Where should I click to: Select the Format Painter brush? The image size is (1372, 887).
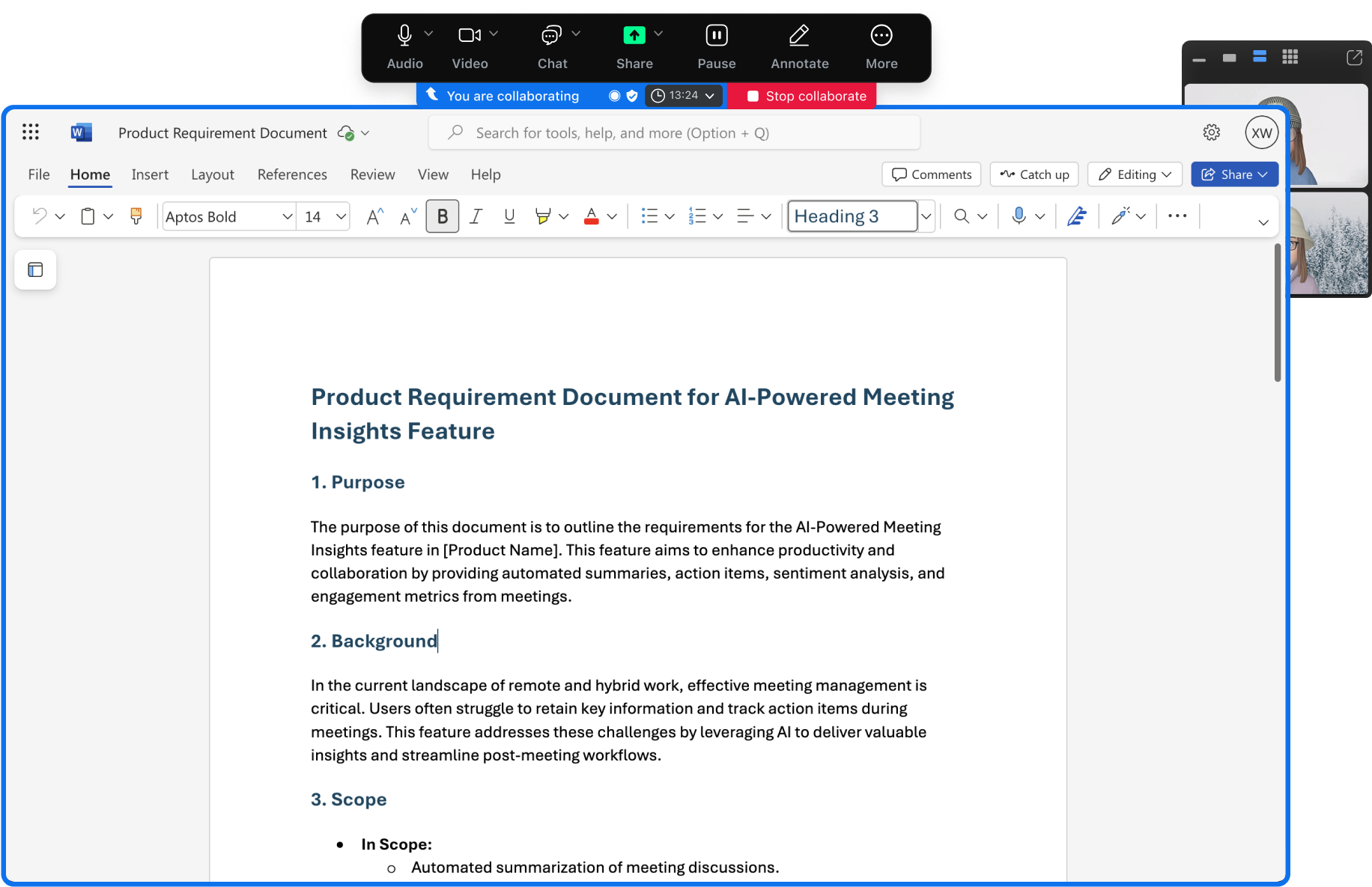coord(136,216)
